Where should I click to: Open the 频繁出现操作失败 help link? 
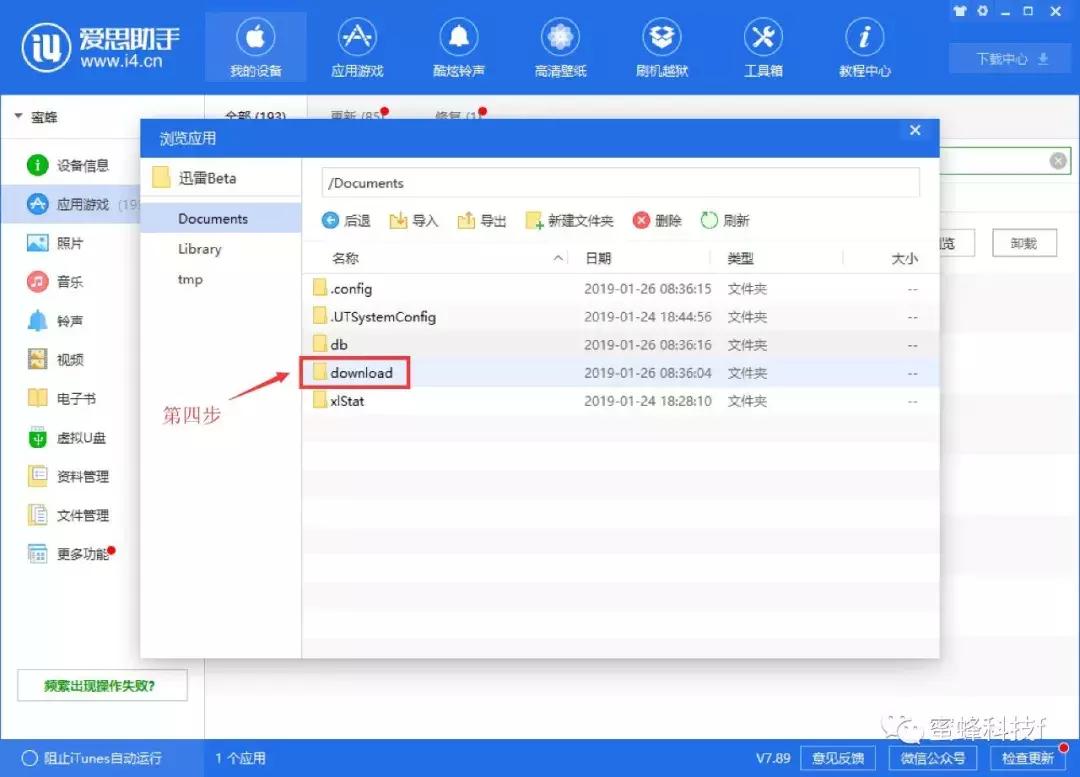(101, 685)
